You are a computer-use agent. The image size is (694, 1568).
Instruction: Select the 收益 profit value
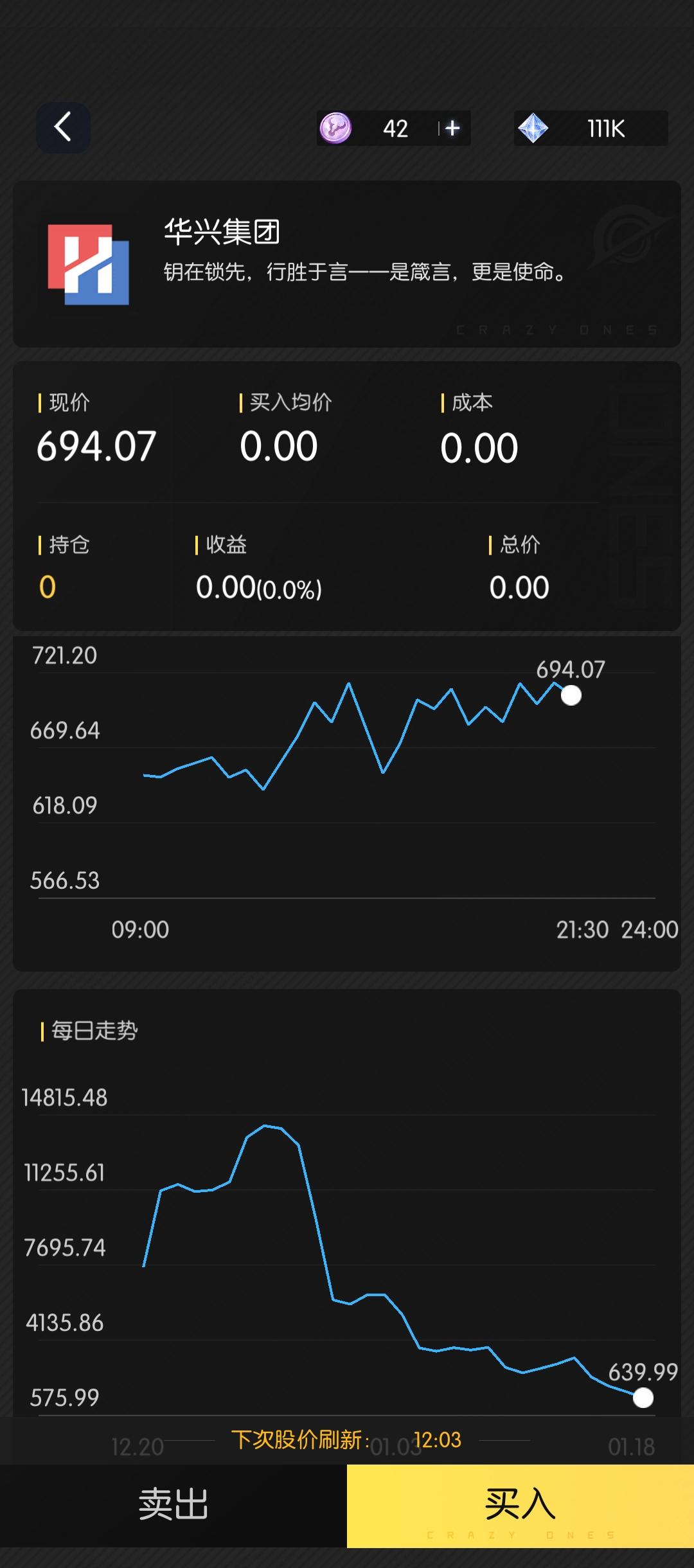tap(258, 588)
